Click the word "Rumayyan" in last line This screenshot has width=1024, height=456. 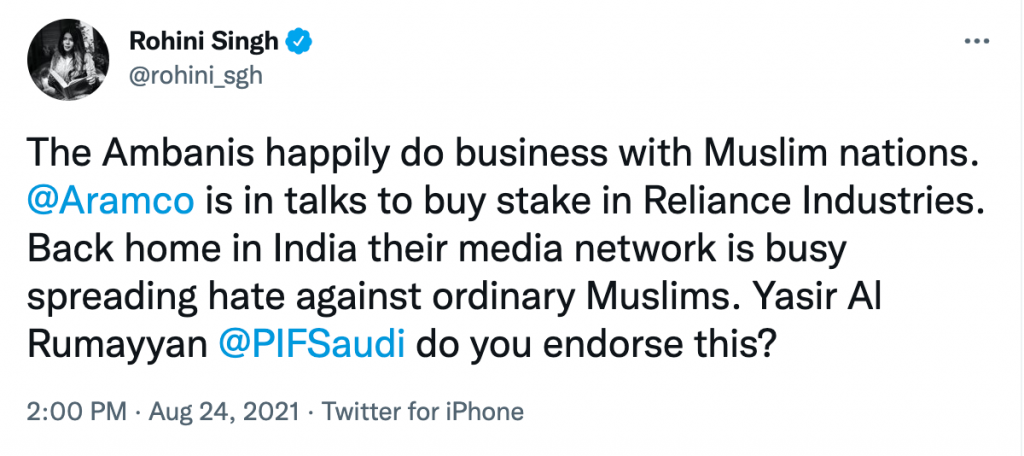click(x=116, y=344)
